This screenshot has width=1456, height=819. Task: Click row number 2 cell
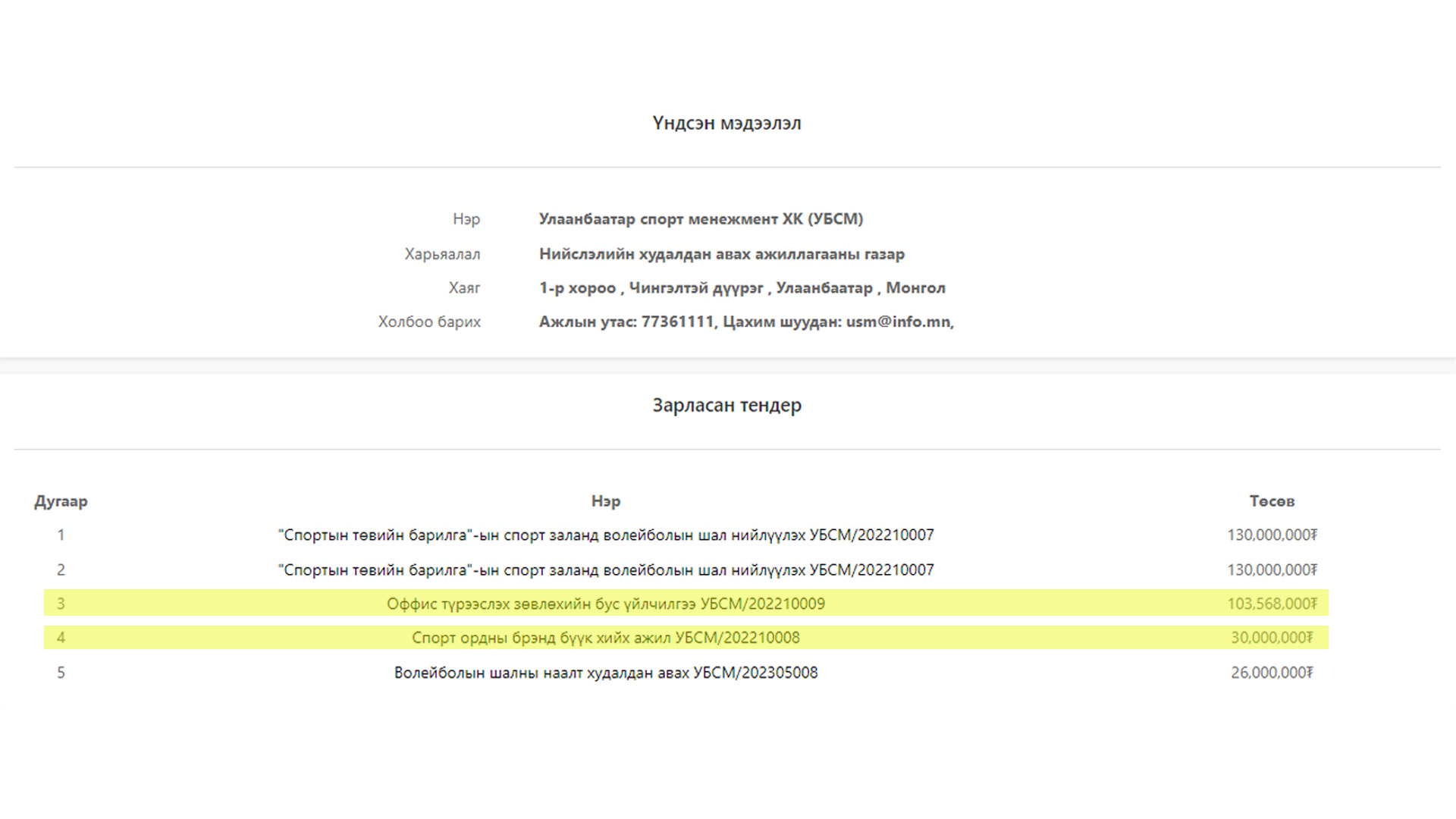coord(61,570)
